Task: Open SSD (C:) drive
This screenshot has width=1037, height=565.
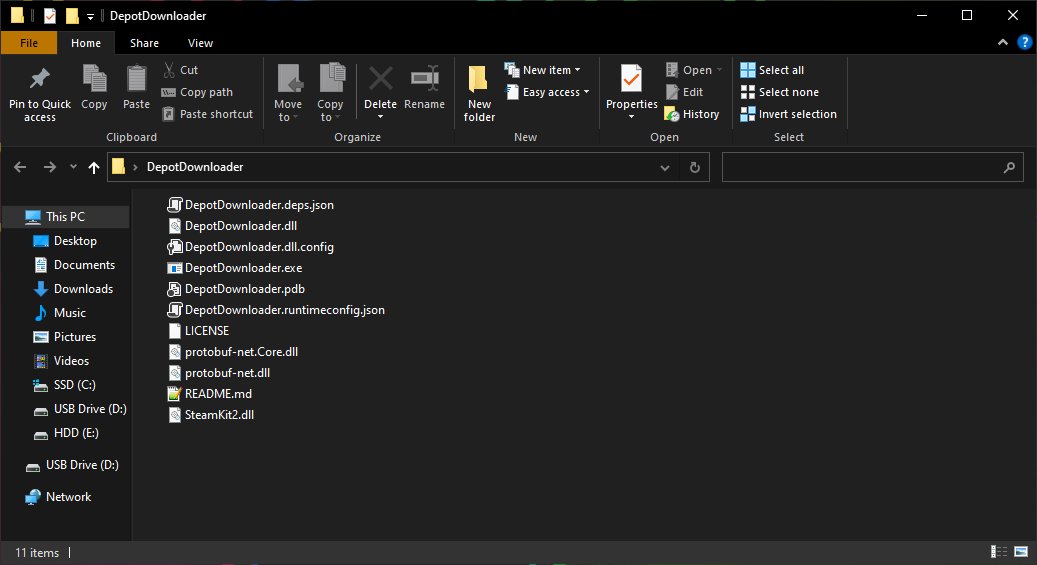Action: click(x=74, y=384)
